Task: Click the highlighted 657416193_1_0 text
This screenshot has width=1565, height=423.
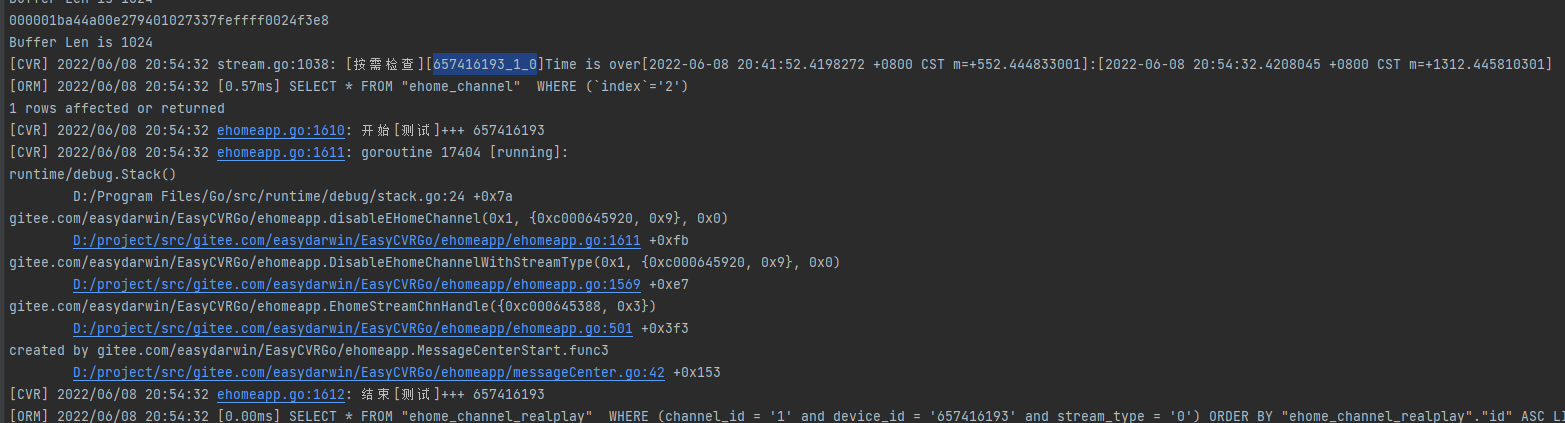Action: click(485, 64)
